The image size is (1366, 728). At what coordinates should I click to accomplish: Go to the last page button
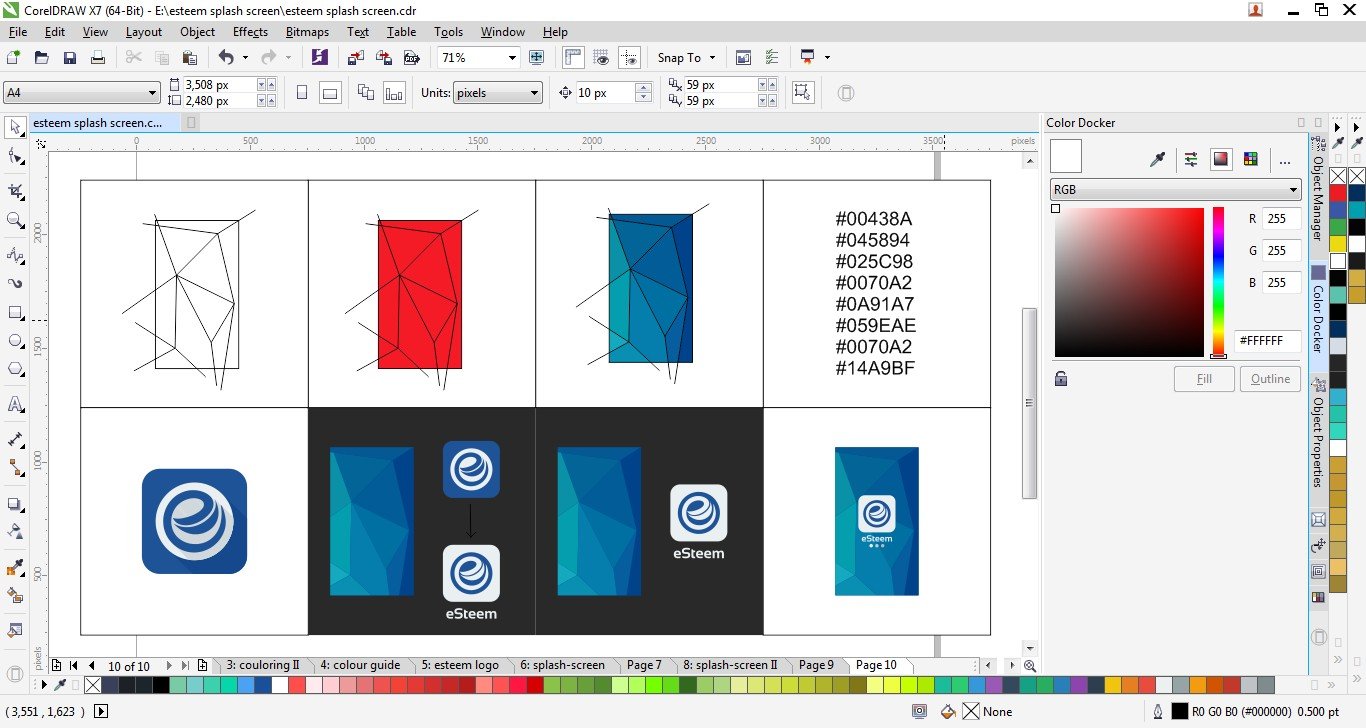point(185,666)
